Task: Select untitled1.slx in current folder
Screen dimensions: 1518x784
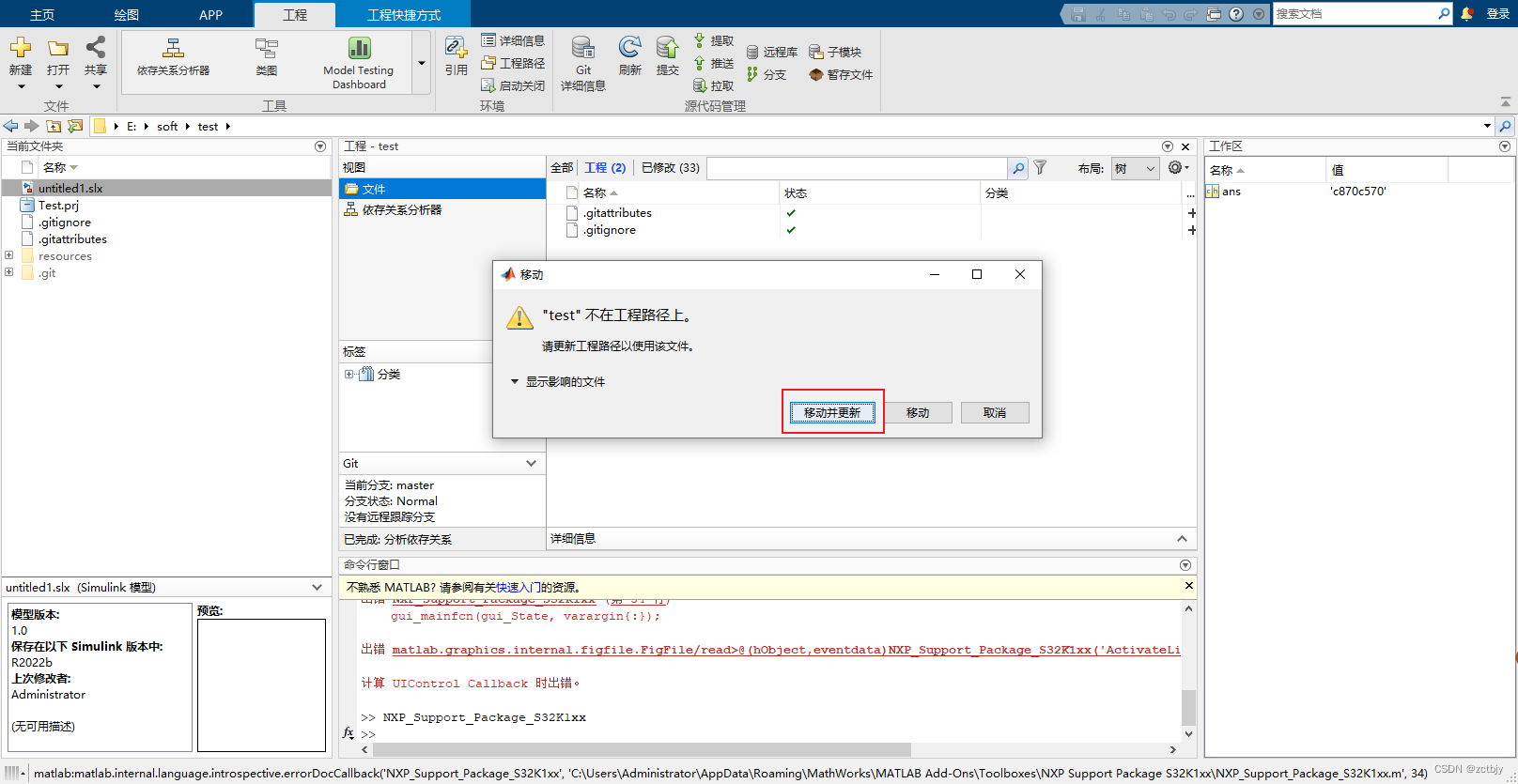Action: [x=165, y=189]
